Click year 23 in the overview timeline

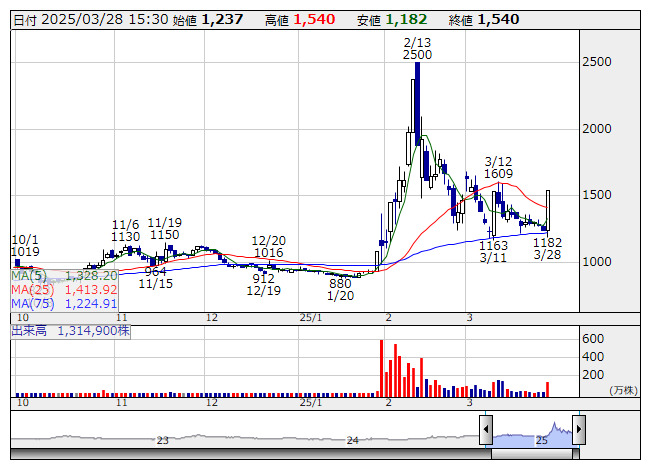click(163, 439)
